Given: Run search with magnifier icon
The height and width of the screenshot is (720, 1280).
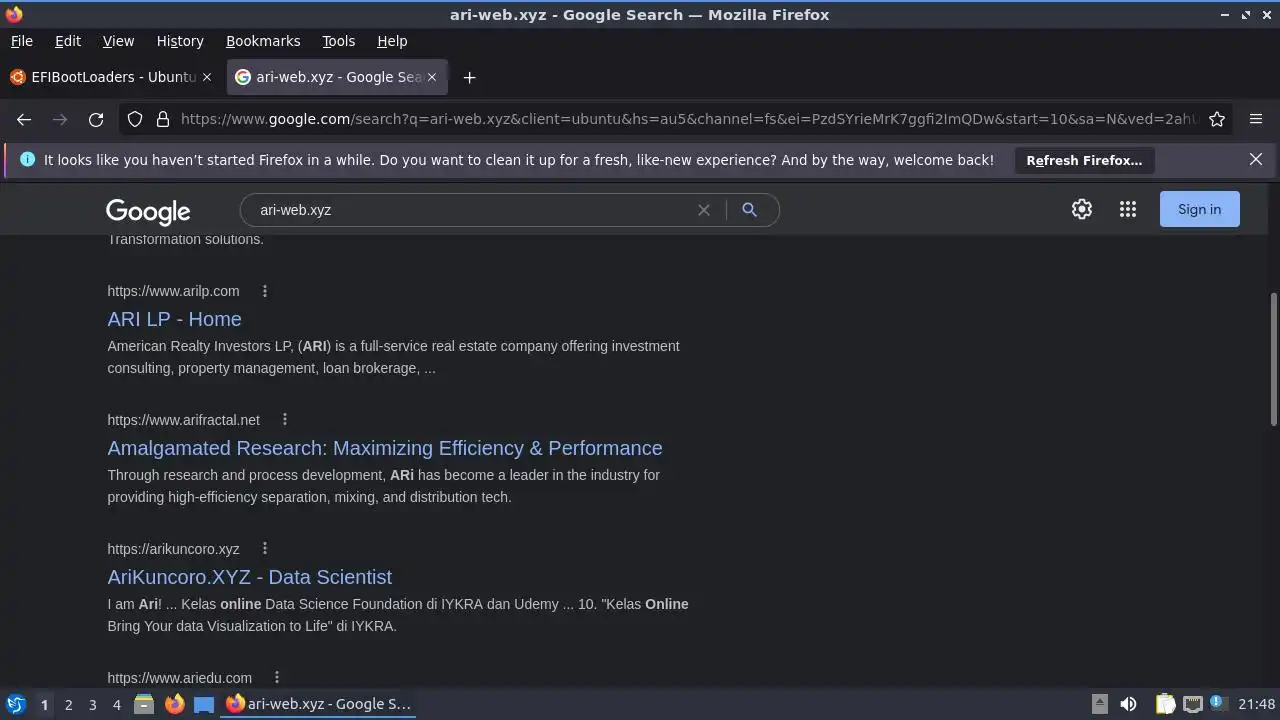Looking at the screenshot, I should [x=749, y=210].
